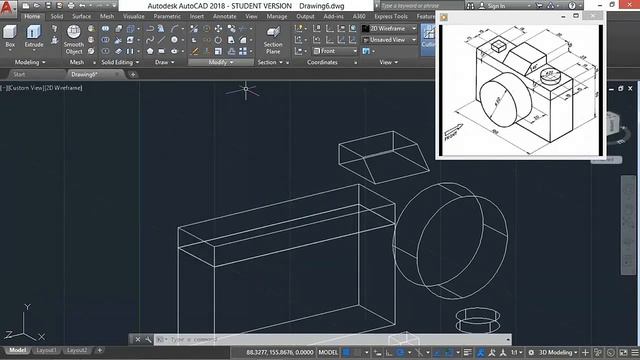Select the Rectangle draw tool

tap(161, 51)
